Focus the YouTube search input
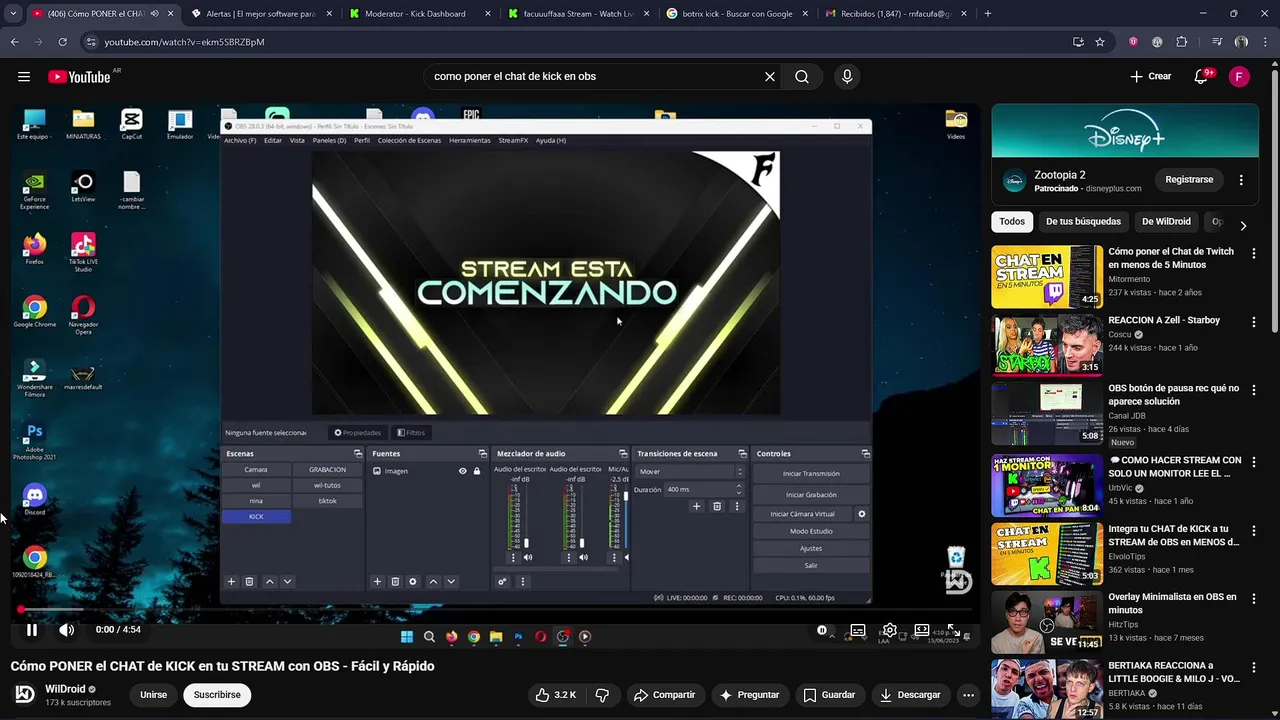Image resolution: width=1280 pixels, height=720 pixels. (594, 77)
